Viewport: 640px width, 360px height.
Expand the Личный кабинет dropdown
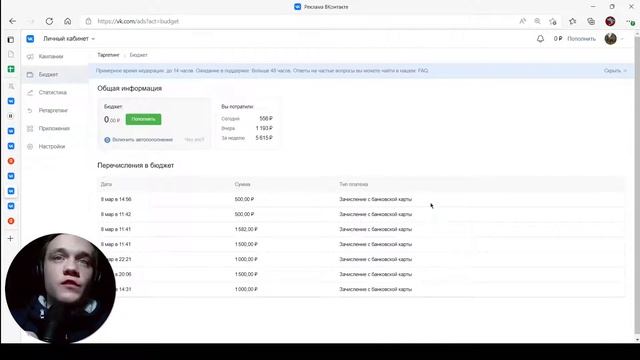[x=69, y=38]
